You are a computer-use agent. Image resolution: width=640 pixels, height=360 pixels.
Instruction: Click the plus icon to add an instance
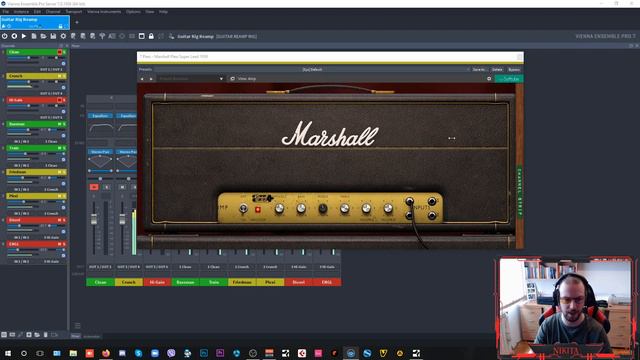click(77, 22)
